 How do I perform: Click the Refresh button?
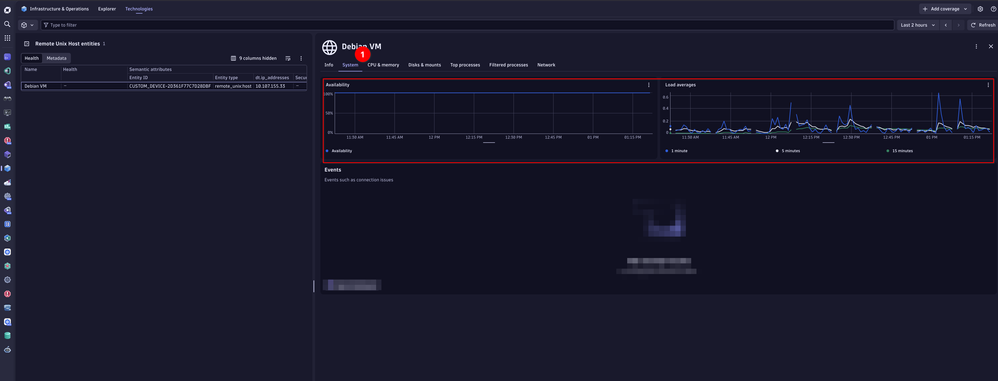pyautogui.click(x=982, y=25)
